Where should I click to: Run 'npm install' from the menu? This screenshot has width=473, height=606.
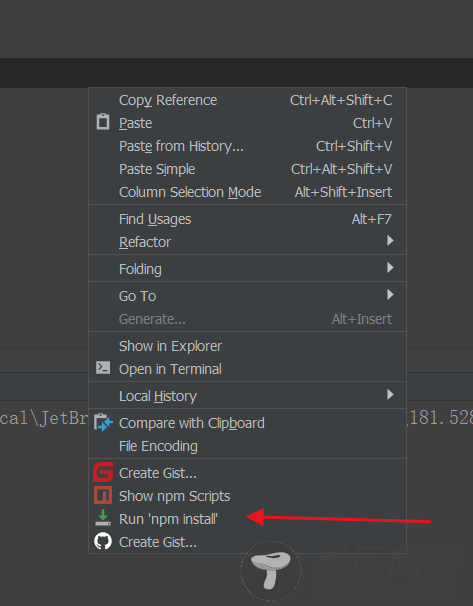pyautogui.click(x=247, y=519)
